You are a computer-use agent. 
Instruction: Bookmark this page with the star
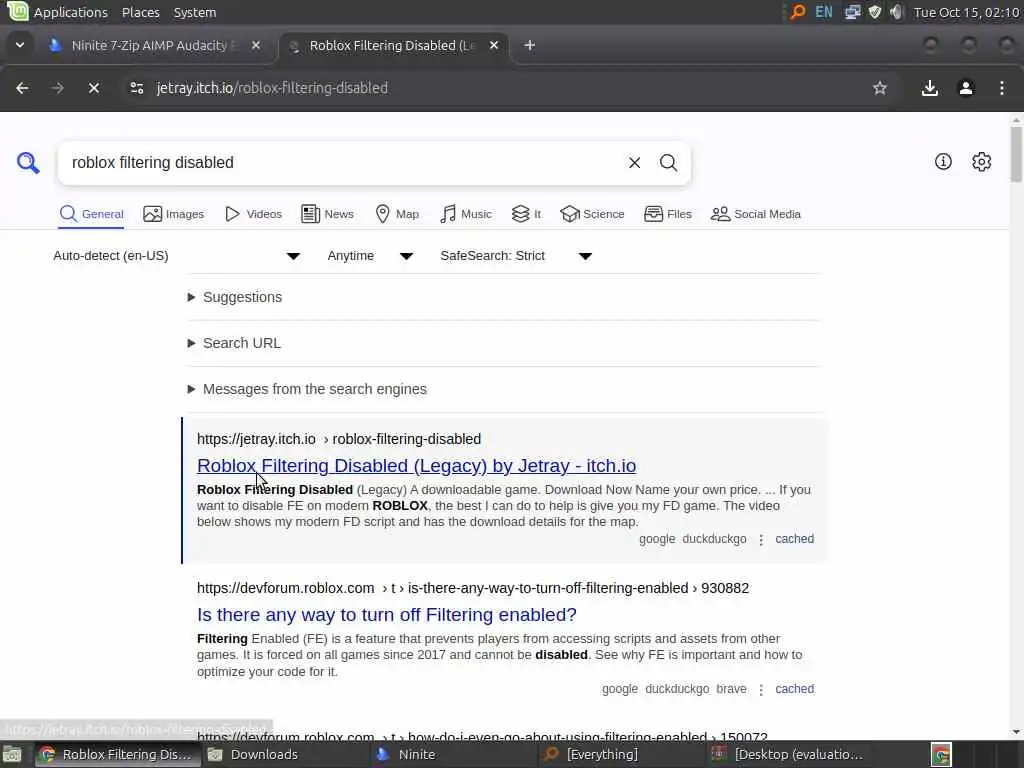(880, 88)
